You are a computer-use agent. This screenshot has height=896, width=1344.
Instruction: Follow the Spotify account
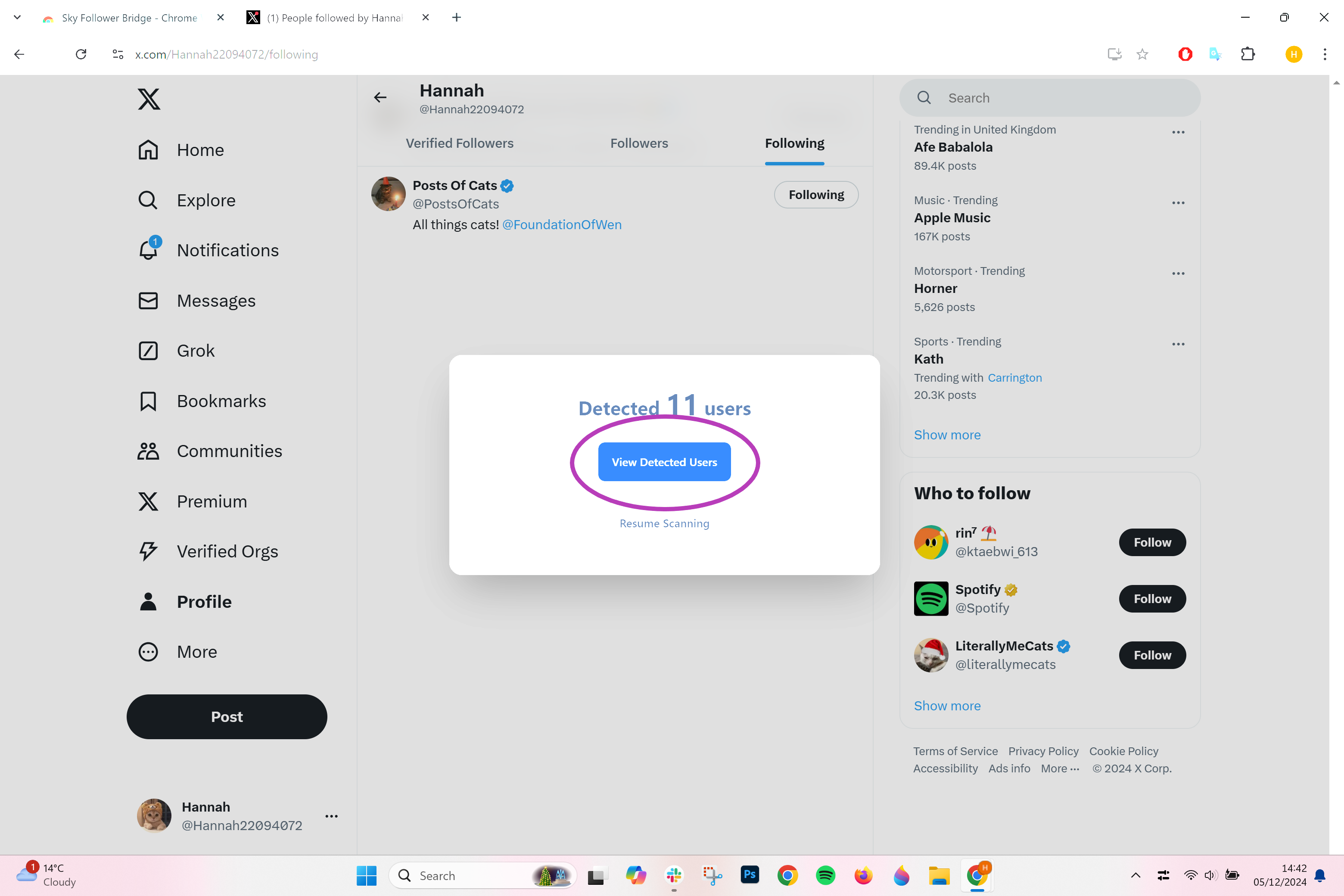[1152, 599]
